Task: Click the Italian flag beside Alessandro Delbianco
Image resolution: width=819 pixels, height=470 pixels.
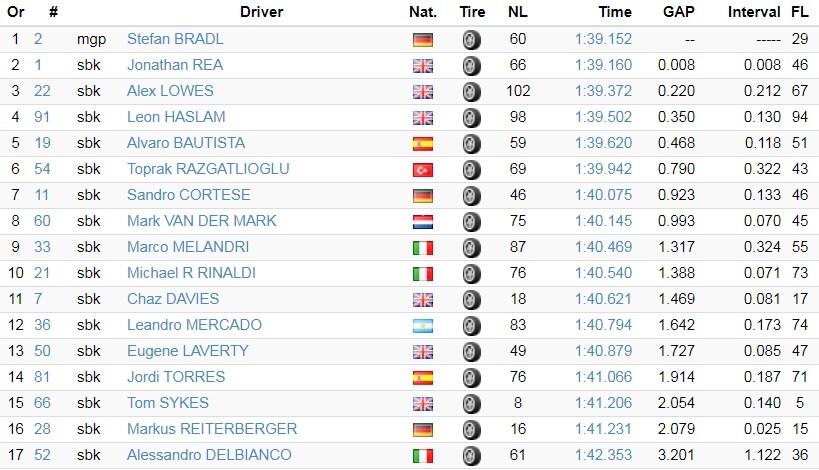Action: (x=423, y=456)
